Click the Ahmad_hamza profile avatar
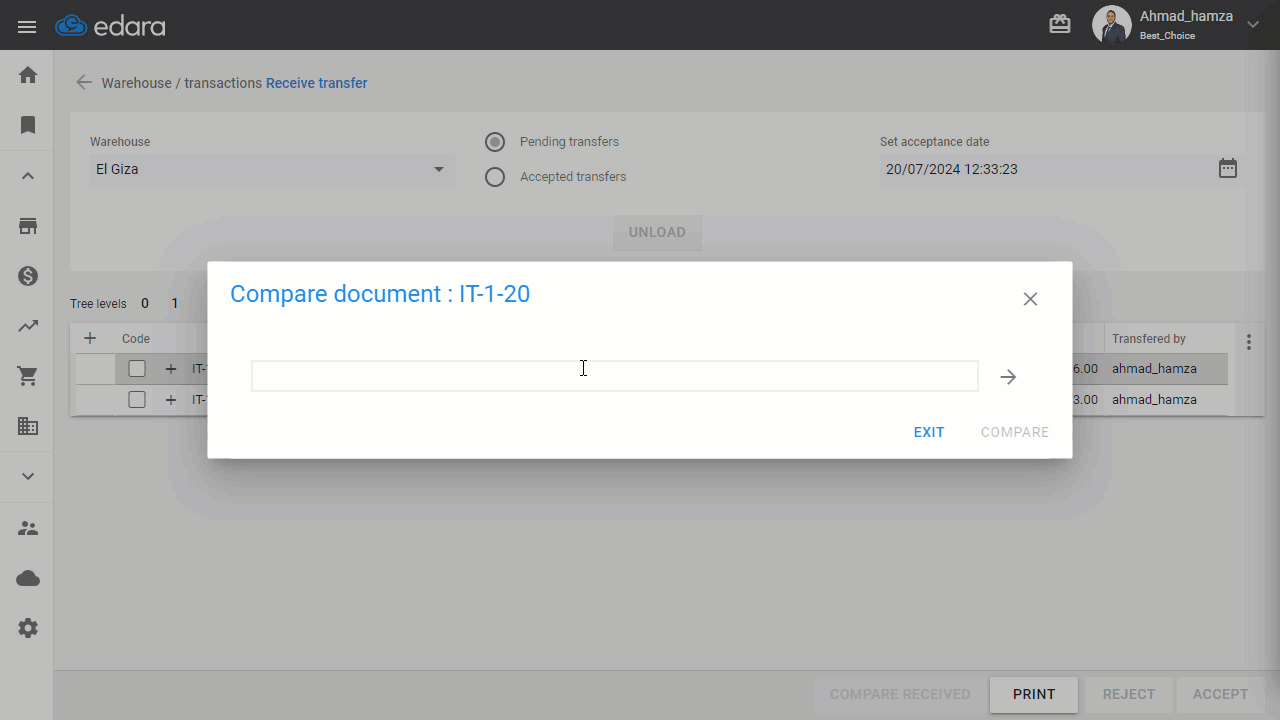Image resolution: width=1280 pixels, height=720 pixels. point(1111,25)
